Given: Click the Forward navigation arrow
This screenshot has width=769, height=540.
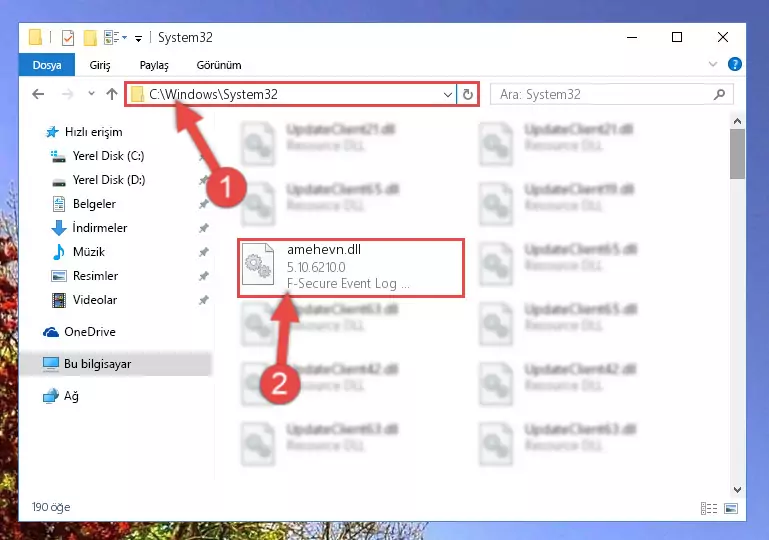Looking at the screenshot, I should (x=68, y=94).
